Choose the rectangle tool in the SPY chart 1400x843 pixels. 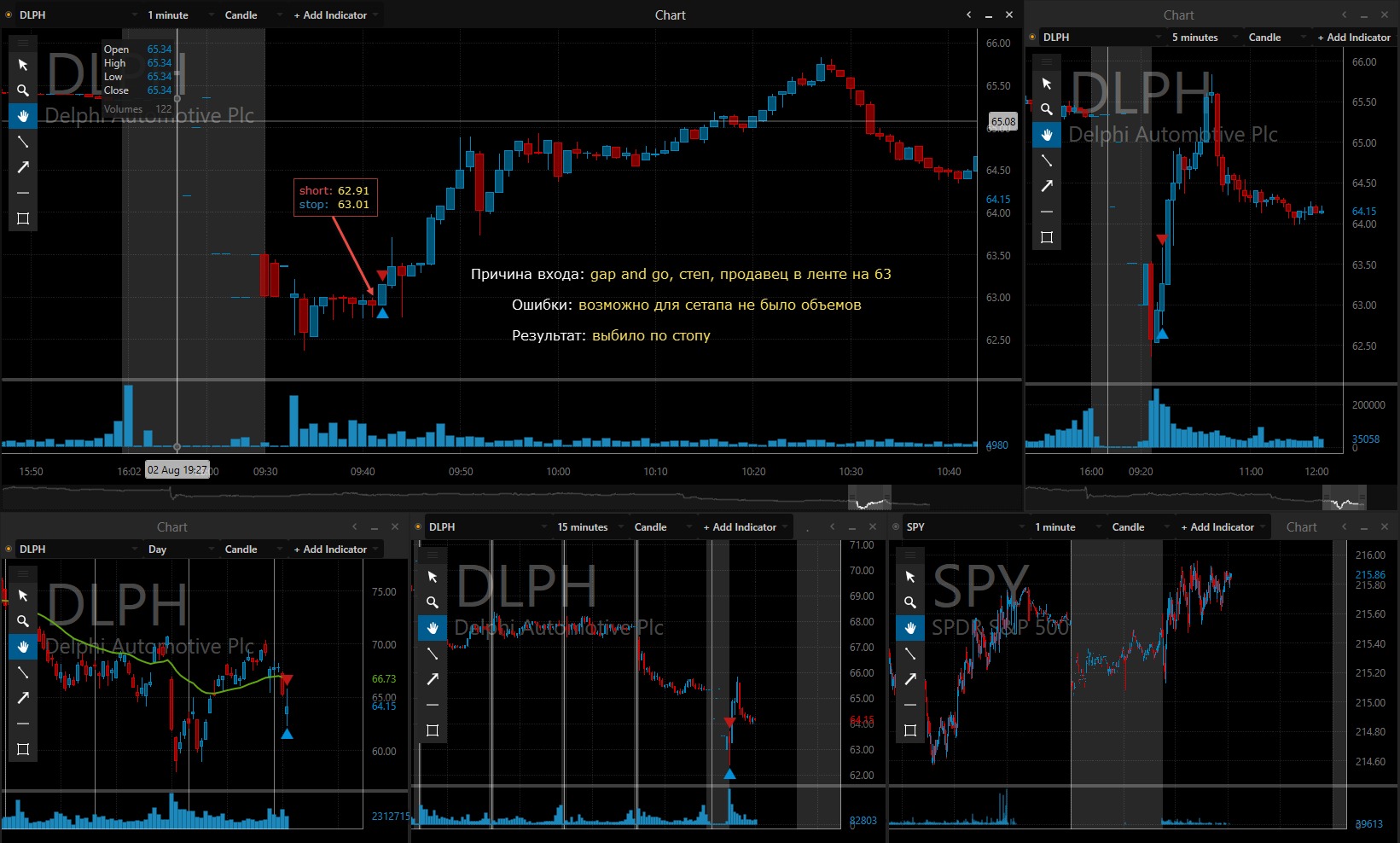tap(910, 730)
